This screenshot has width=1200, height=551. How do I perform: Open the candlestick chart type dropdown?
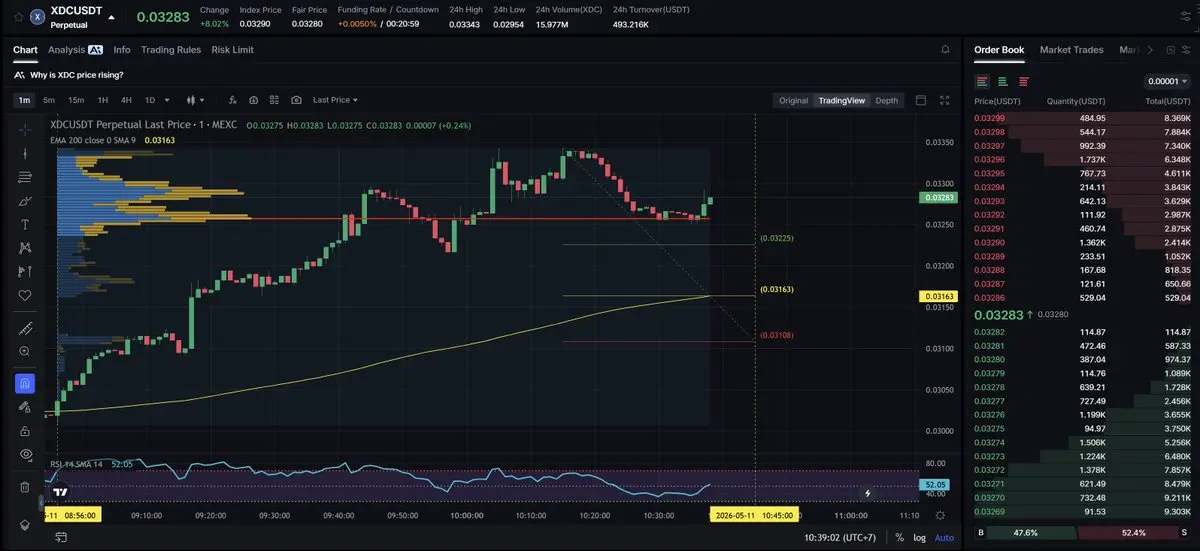[195, 100]
